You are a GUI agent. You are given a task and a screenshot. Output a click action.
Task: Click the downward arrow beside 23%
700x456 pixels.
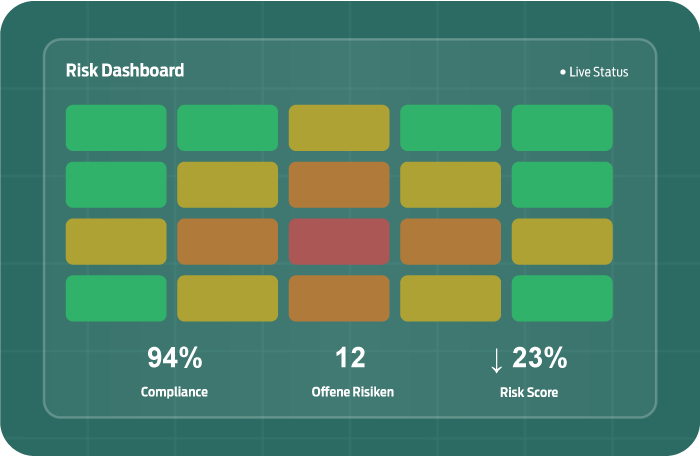pos(497,360)
